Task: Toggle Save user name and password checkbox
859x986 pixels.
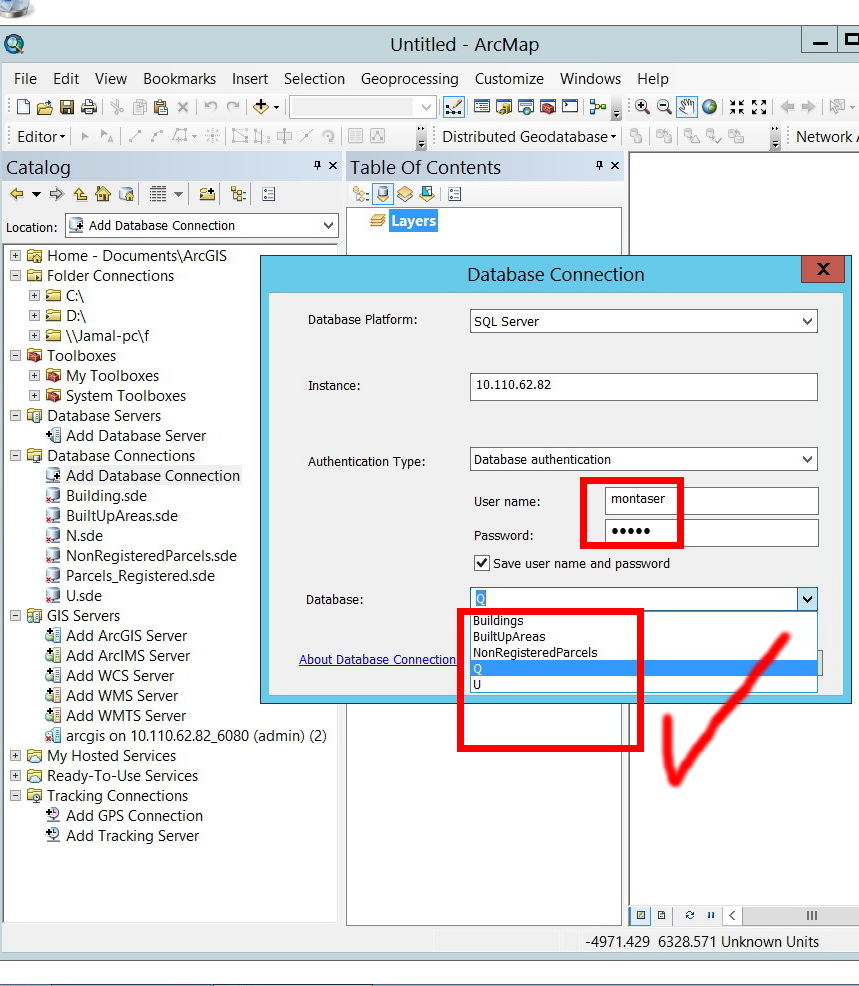Action: 482,563
